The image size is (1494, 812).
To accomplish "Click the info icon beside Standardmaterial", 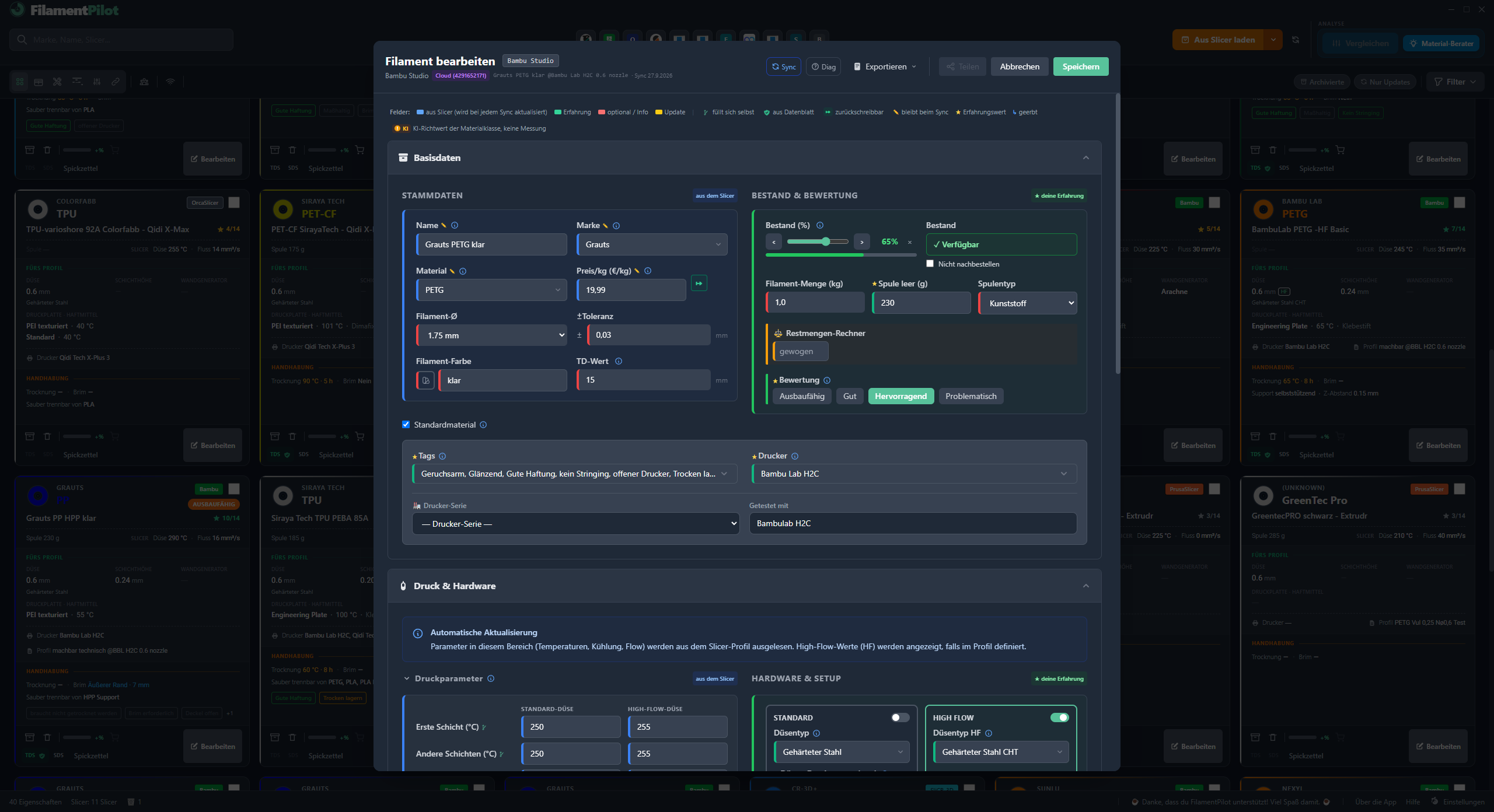I will click(483, 425).
